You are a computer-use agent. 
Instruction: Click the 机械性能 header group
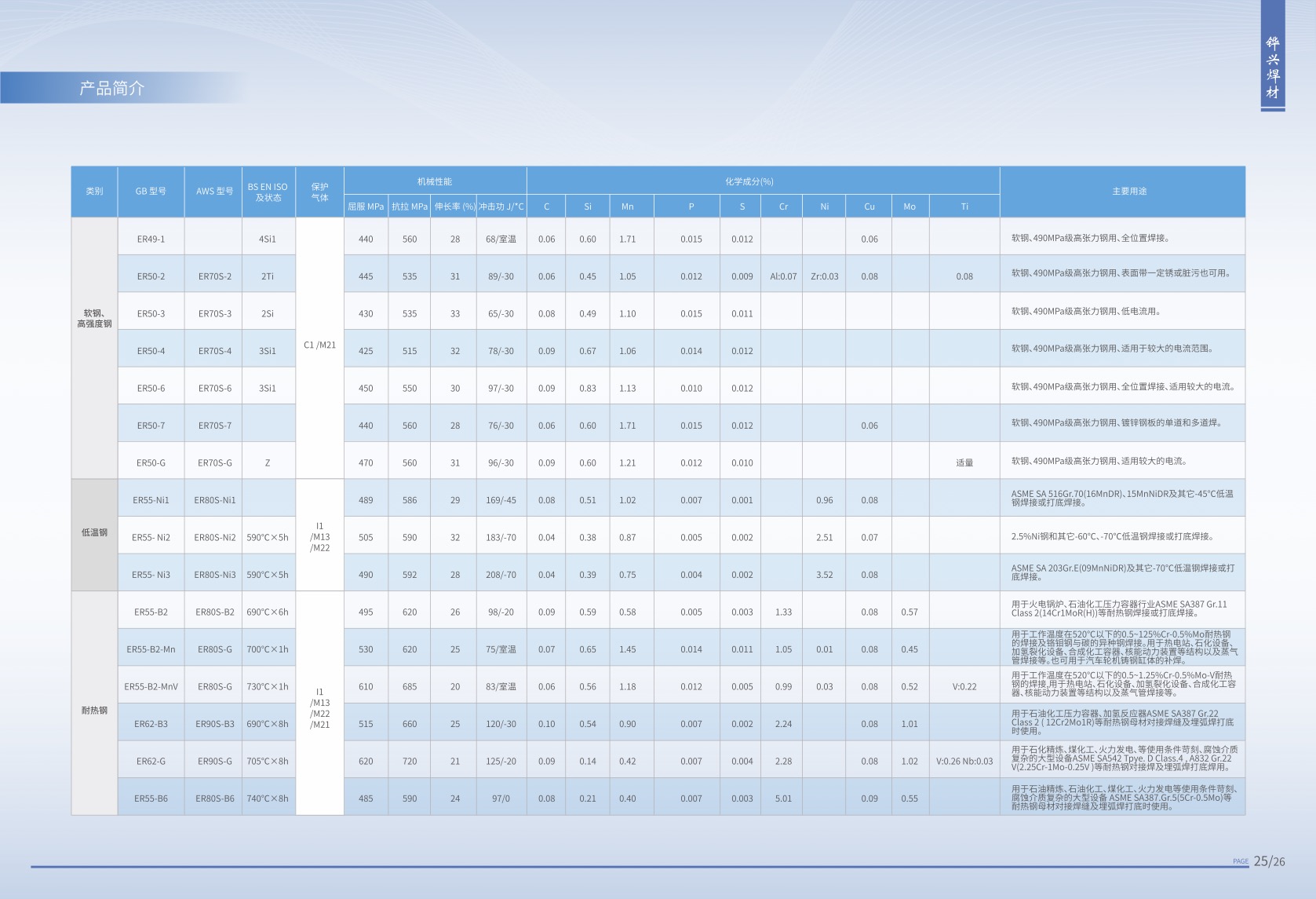point(435,181)
